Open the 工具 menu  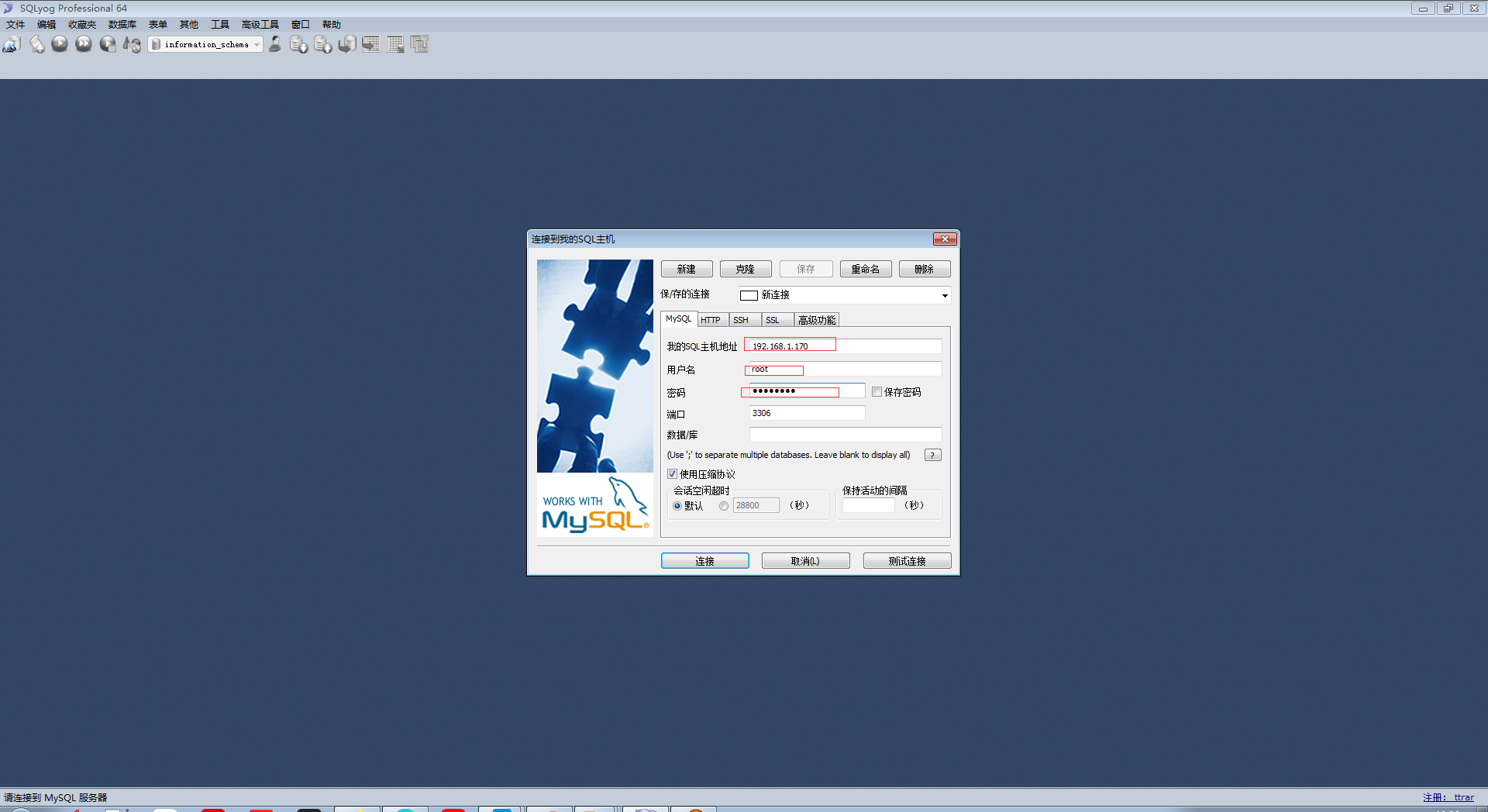point(220,25)
